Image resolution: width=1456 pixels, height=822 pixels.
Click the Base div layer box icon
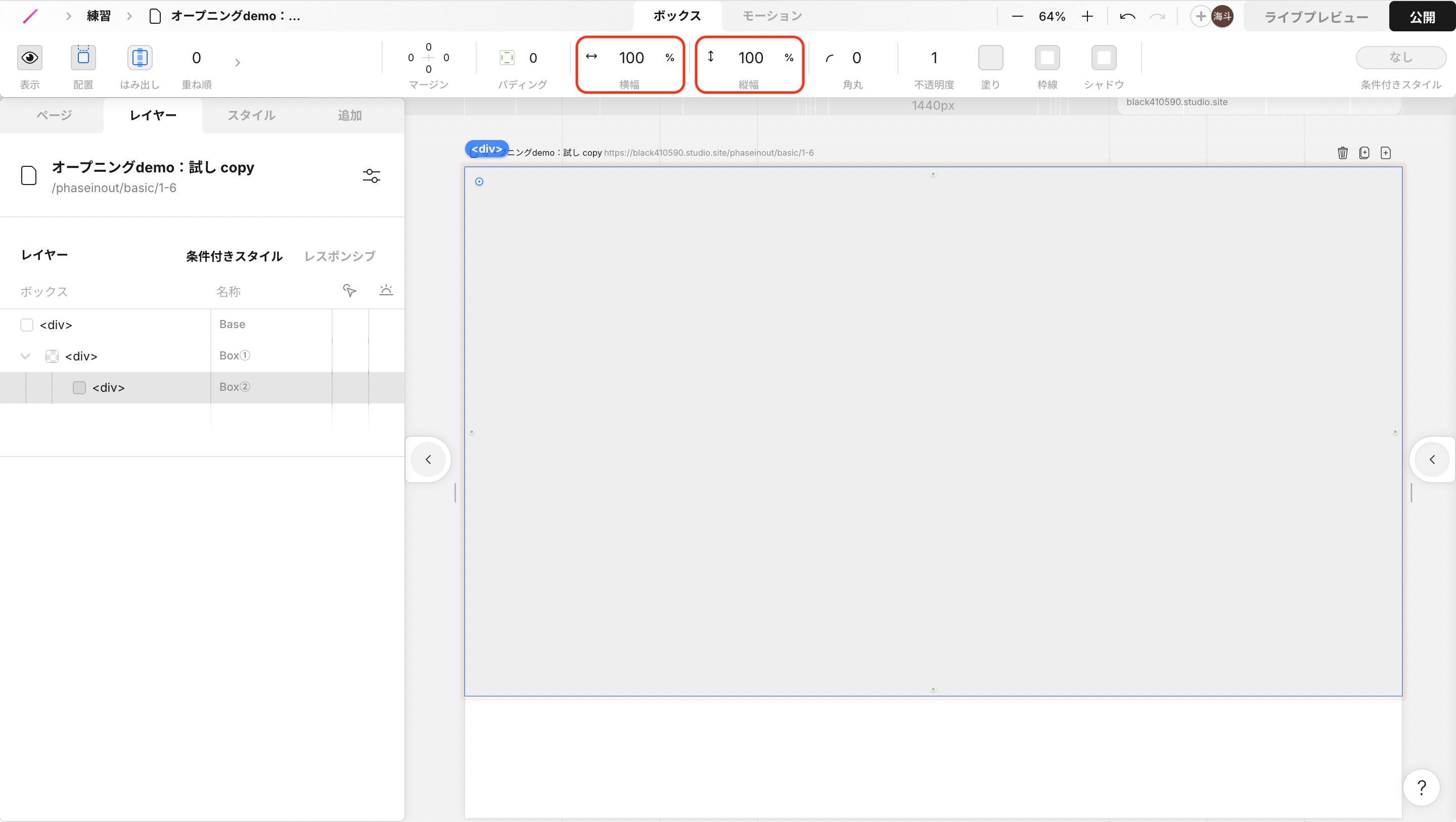(x=27, y=325)
